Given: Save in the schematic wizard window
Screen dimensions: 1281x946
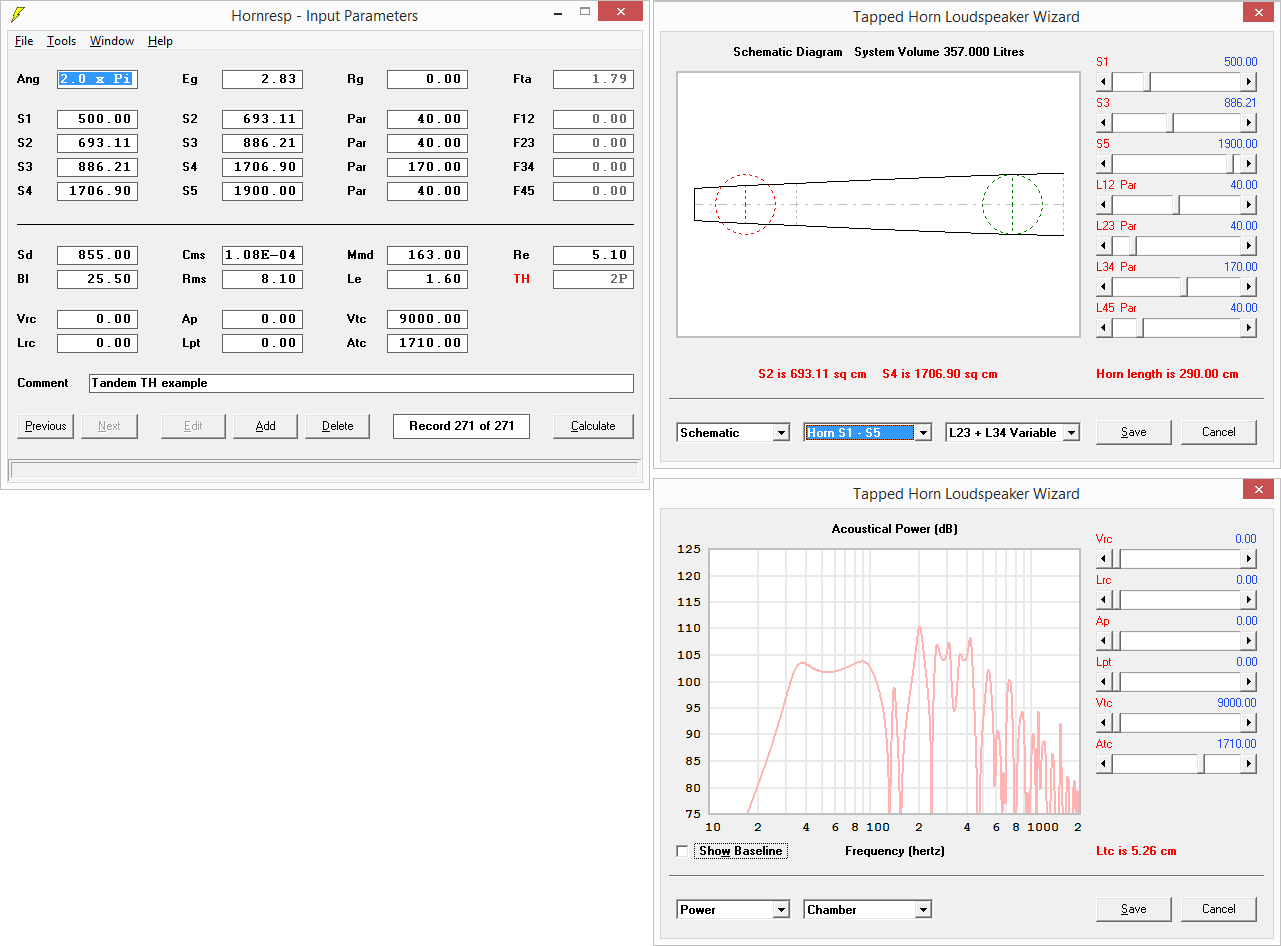Looking at the screenshot, I should click(x=1134, y=432).
